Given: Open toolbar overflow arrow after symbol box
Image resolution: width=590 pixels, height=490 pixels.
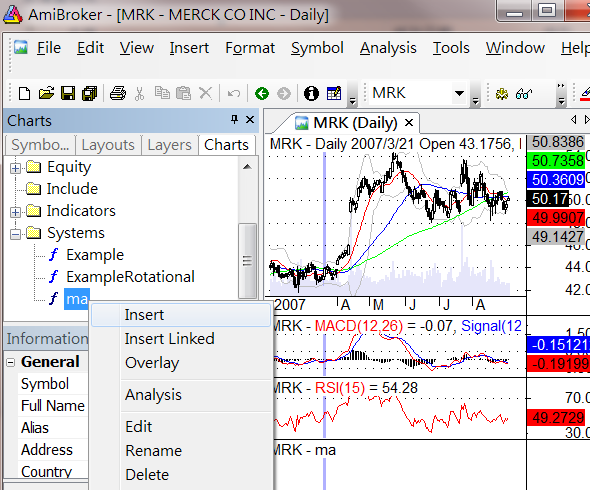Looking at the screenshot, I should coord(475,93).
